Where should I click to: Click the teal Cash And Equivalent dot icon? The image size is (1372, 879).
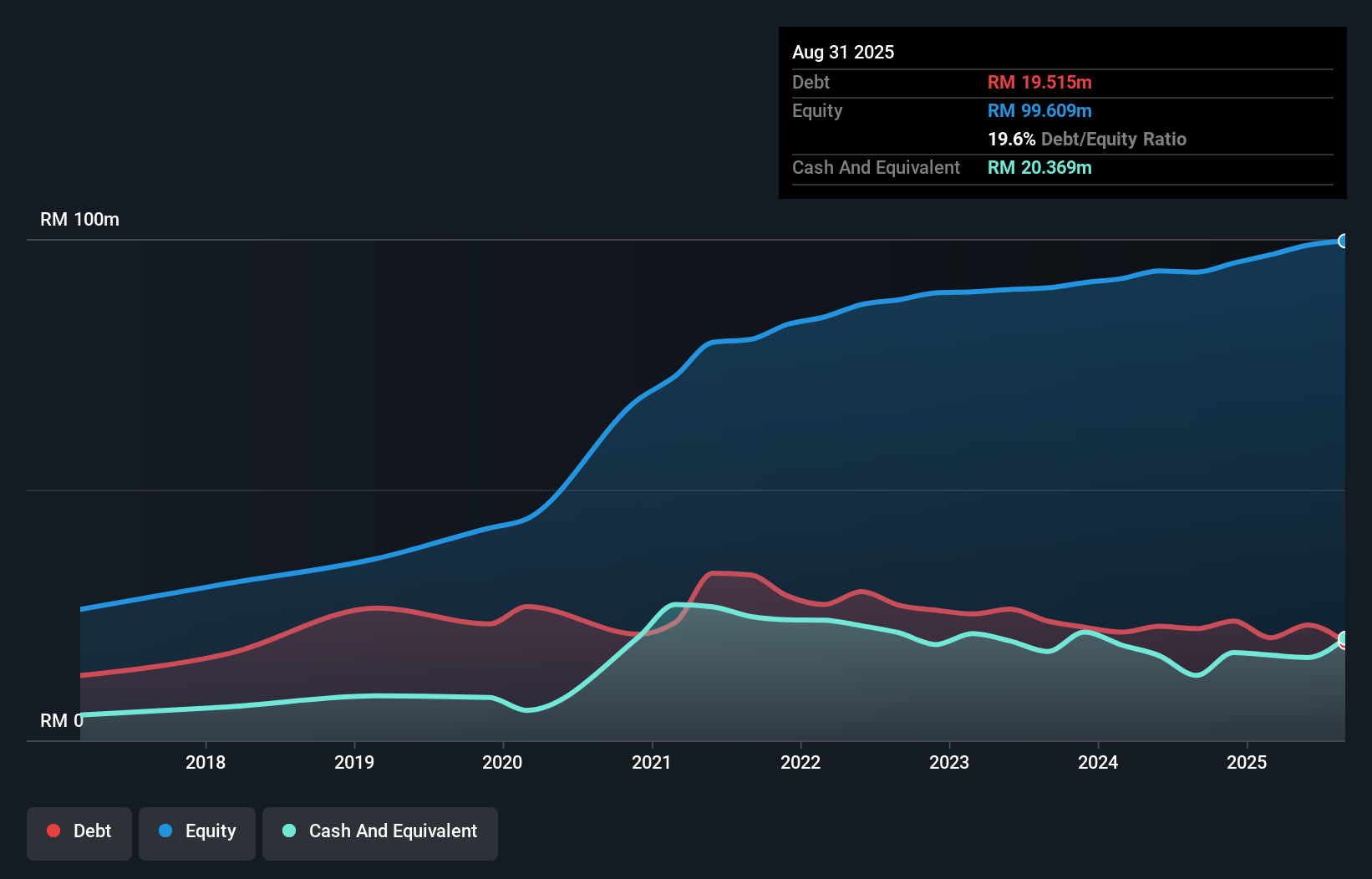point(288,831)
